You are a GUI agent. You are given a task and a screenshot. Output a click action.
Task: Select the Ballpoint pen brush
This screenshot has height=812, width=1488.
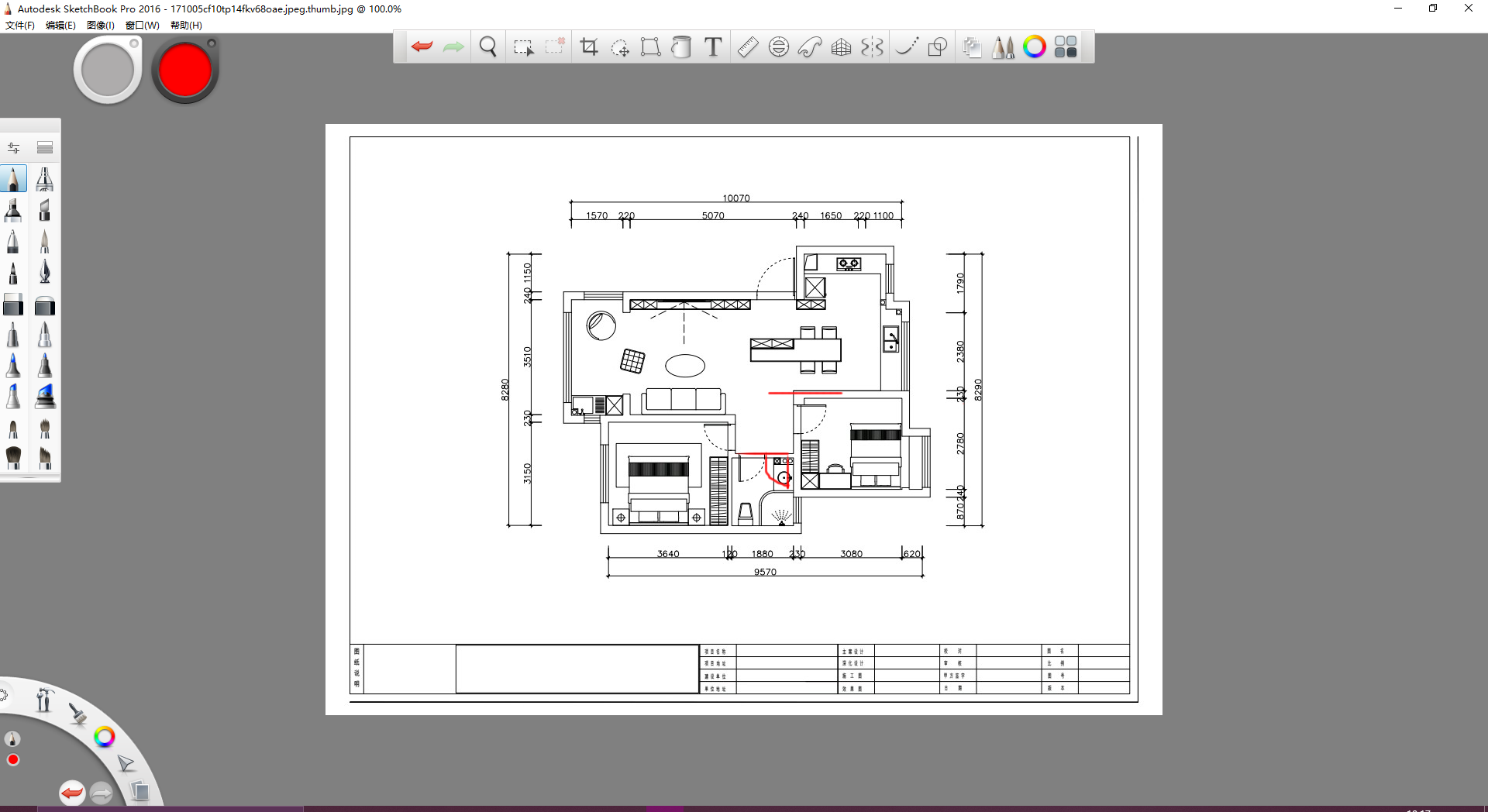(x=13, y=241)
